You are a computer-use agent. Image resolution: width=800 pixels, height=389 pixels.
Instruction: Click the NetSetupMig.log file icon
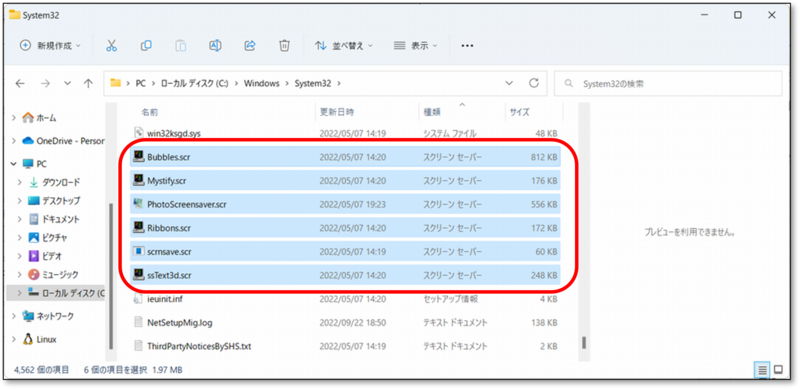click(138, 323)
